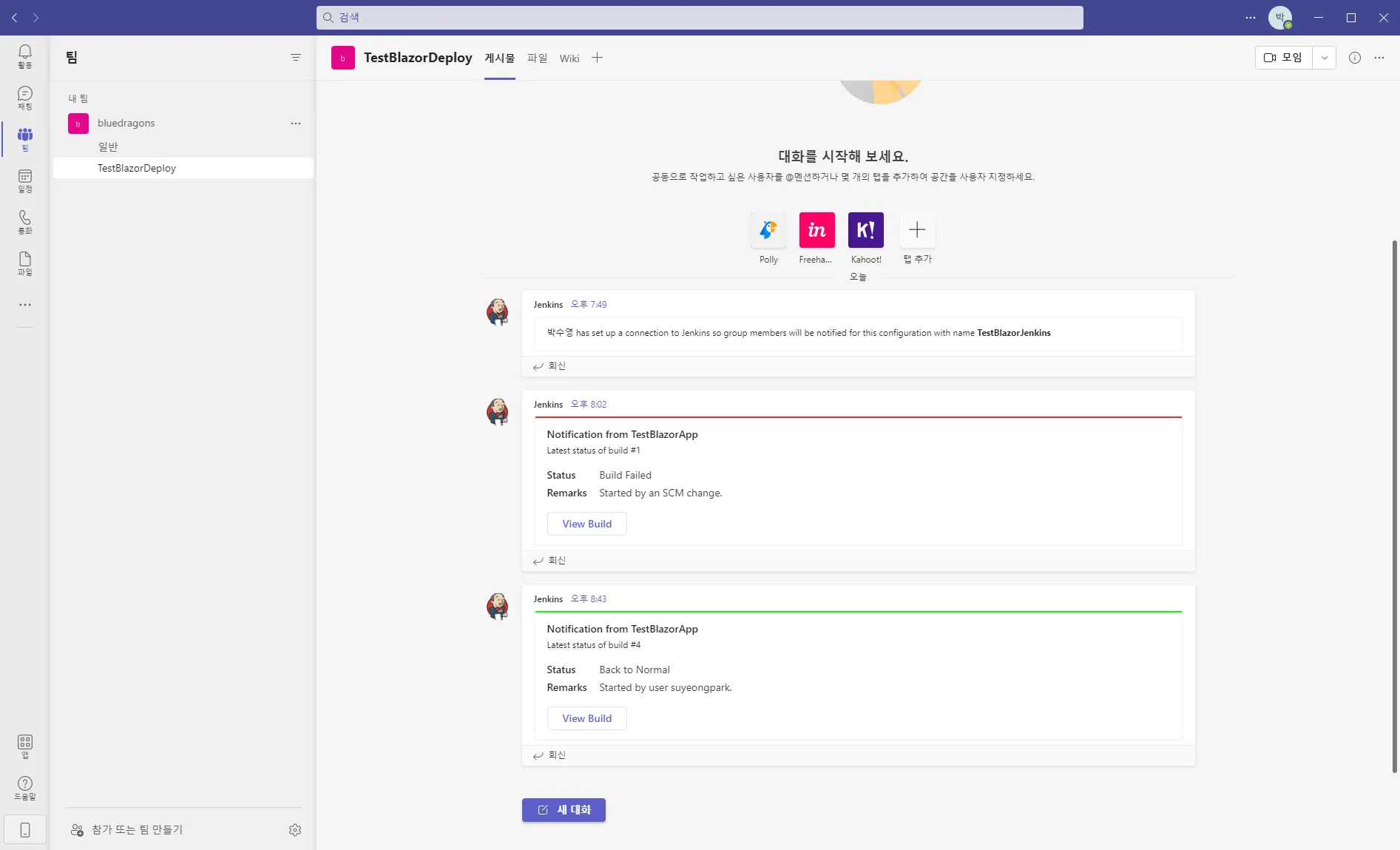Click the Jenkins avatar on 7:49 message

coord(498,312)
